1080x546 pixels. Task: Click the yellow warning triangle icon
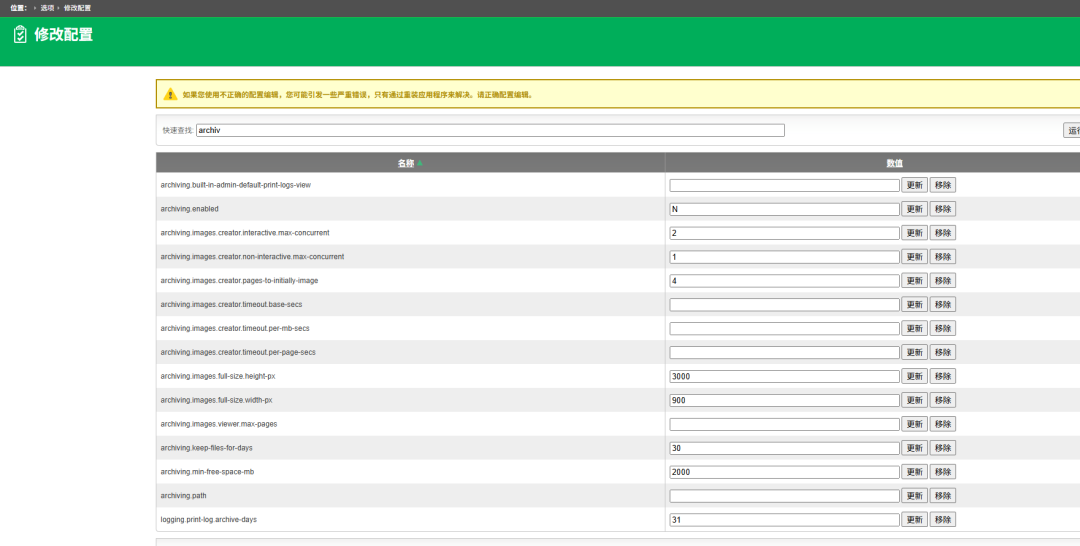tap(170, 94)
